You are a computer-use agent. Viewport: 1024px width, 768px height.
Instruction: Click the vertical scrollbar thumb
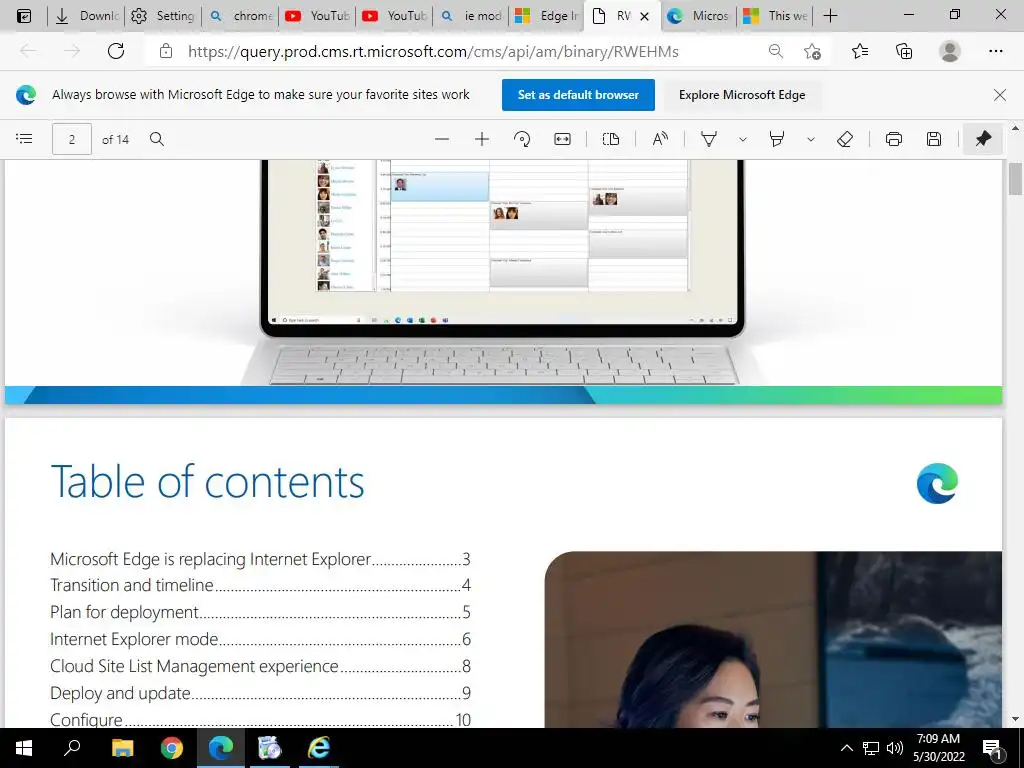(1015, 178)
